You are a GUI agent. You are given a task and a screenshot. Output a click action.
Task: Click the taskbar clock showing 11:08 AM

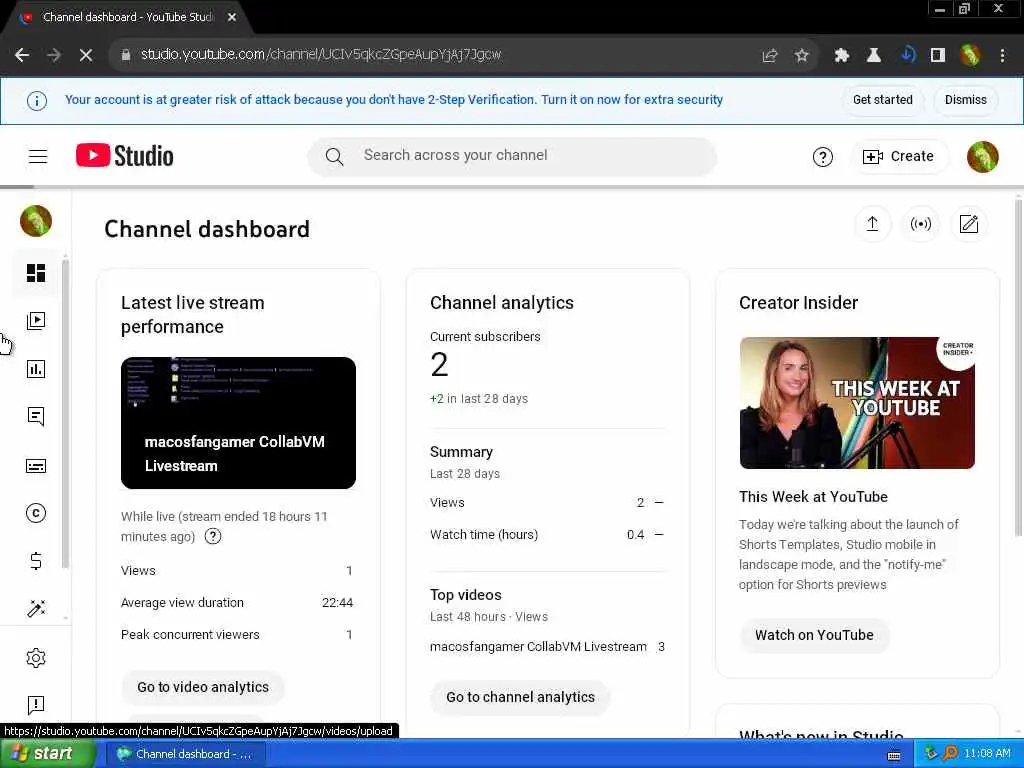[x=987, y=754]
